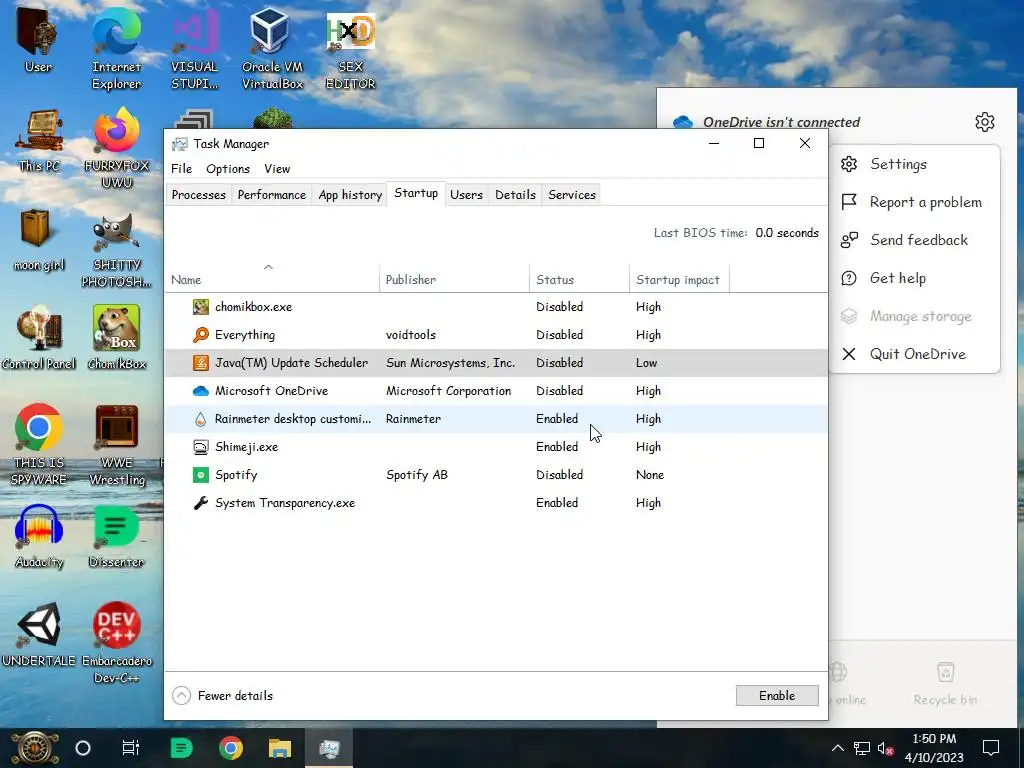Switch to the Processes tab

coord(199,195)
